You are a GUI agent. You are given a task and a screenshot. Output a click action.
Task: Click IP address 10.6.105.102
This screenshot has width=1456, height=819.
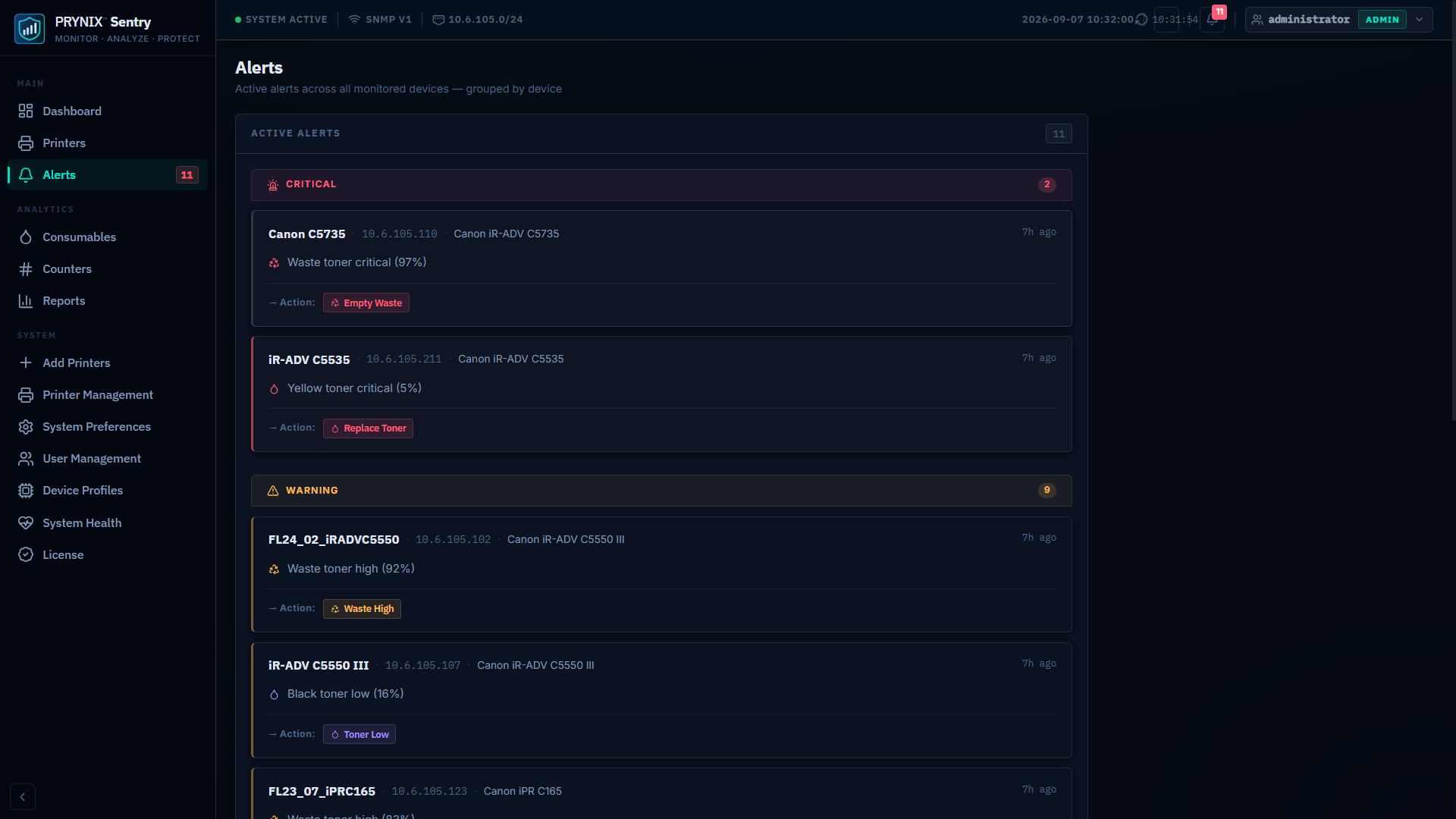click(x=453, y=539)
